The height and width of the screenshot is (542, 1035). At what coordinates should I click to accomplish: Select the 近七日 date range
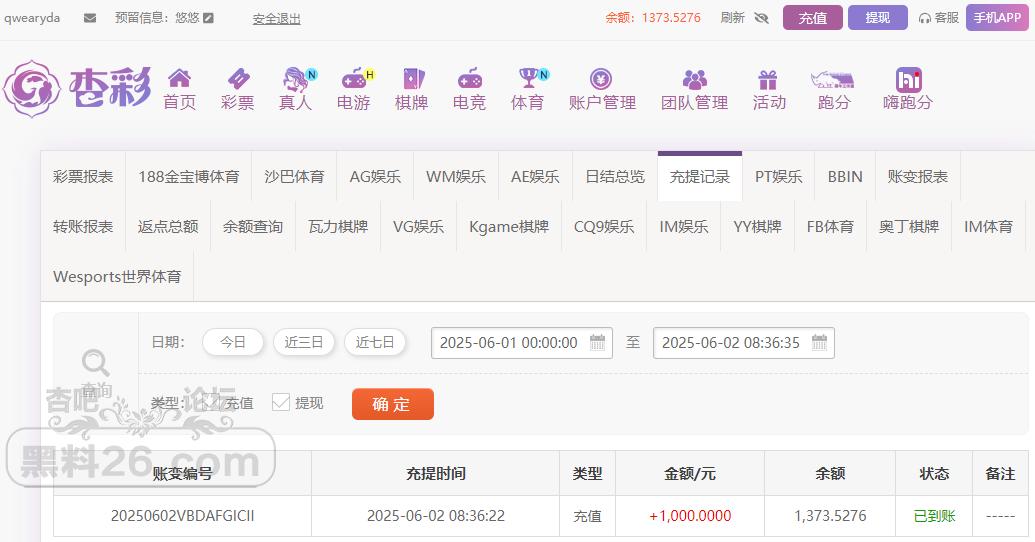(x=375, y=342)
